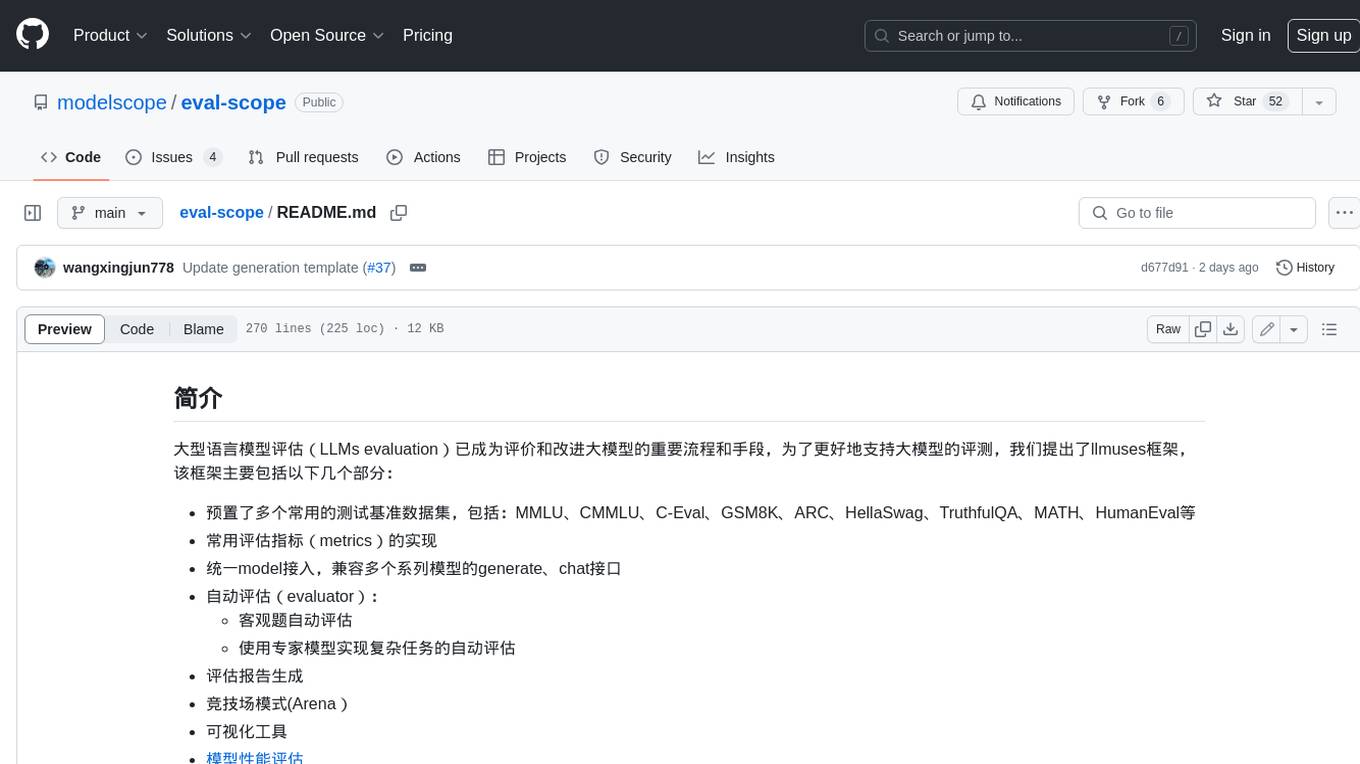The width and height of the screenshot is (1360, 764).
Task: Click the Notifications bell button
Action: (x=1016, y=102)
